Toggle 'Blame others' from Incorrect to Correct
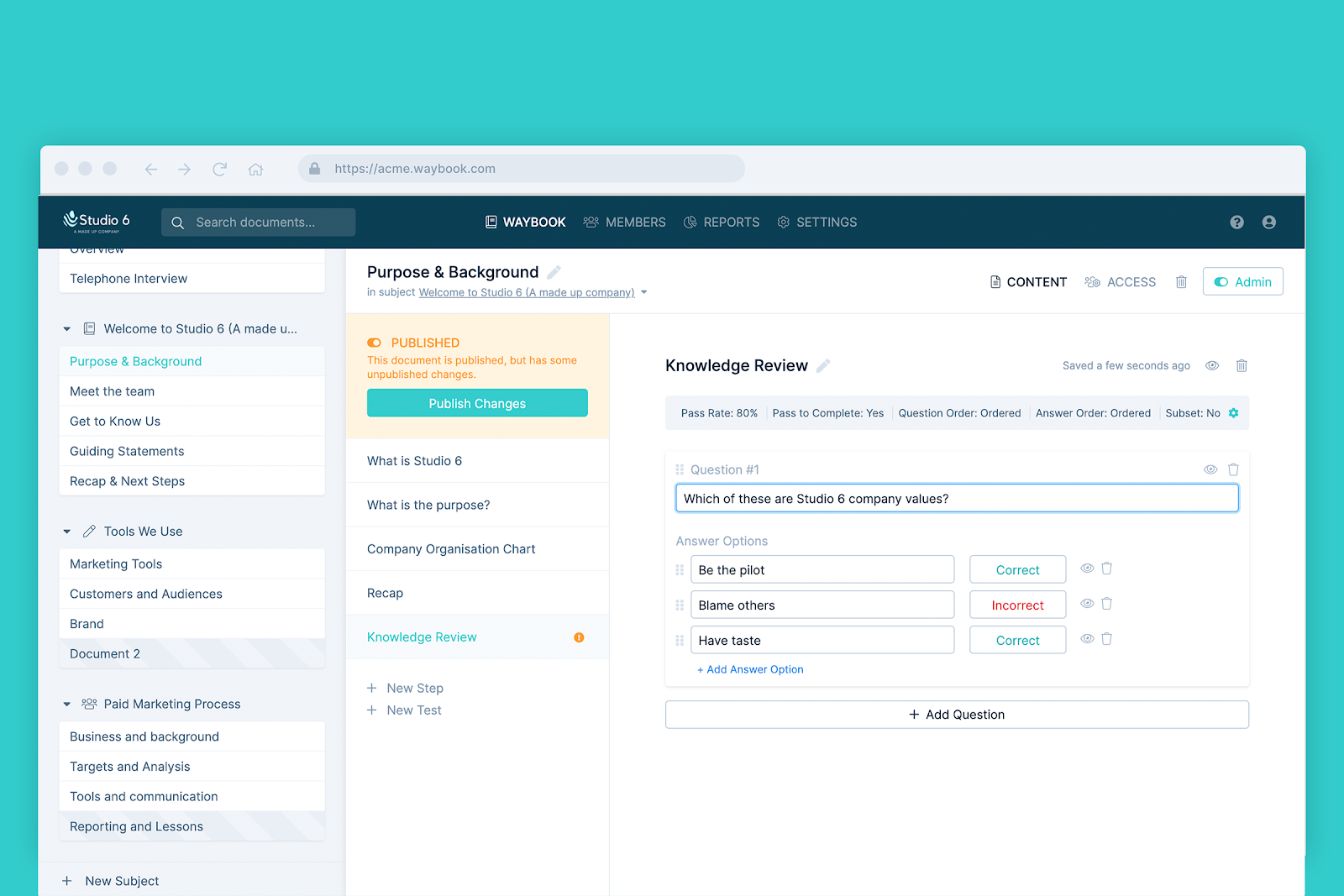1344x896 pixels. [1017, 605]
